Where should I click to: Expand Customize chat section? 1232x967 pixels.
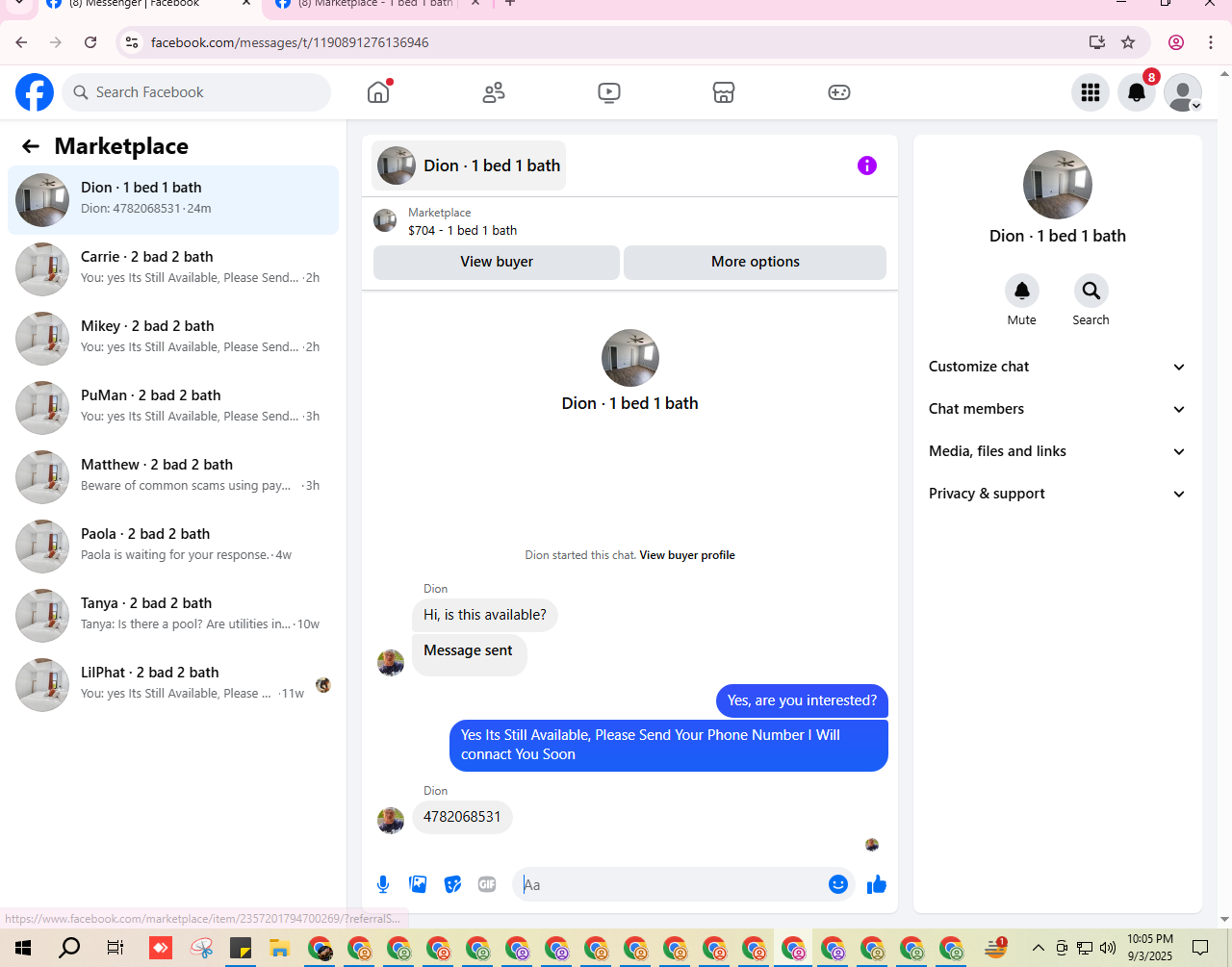point(1057,367)
